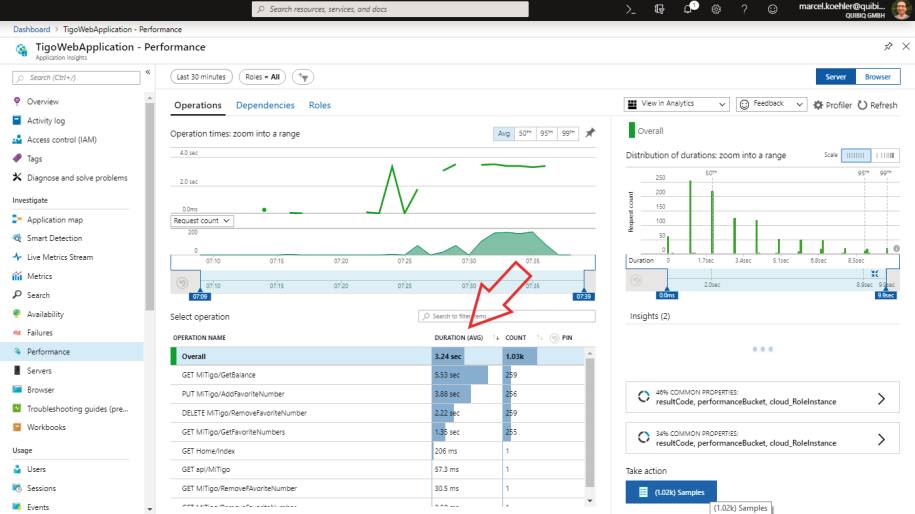Open Application map
The width and height of the screenshot is (915, 514).
55,220
